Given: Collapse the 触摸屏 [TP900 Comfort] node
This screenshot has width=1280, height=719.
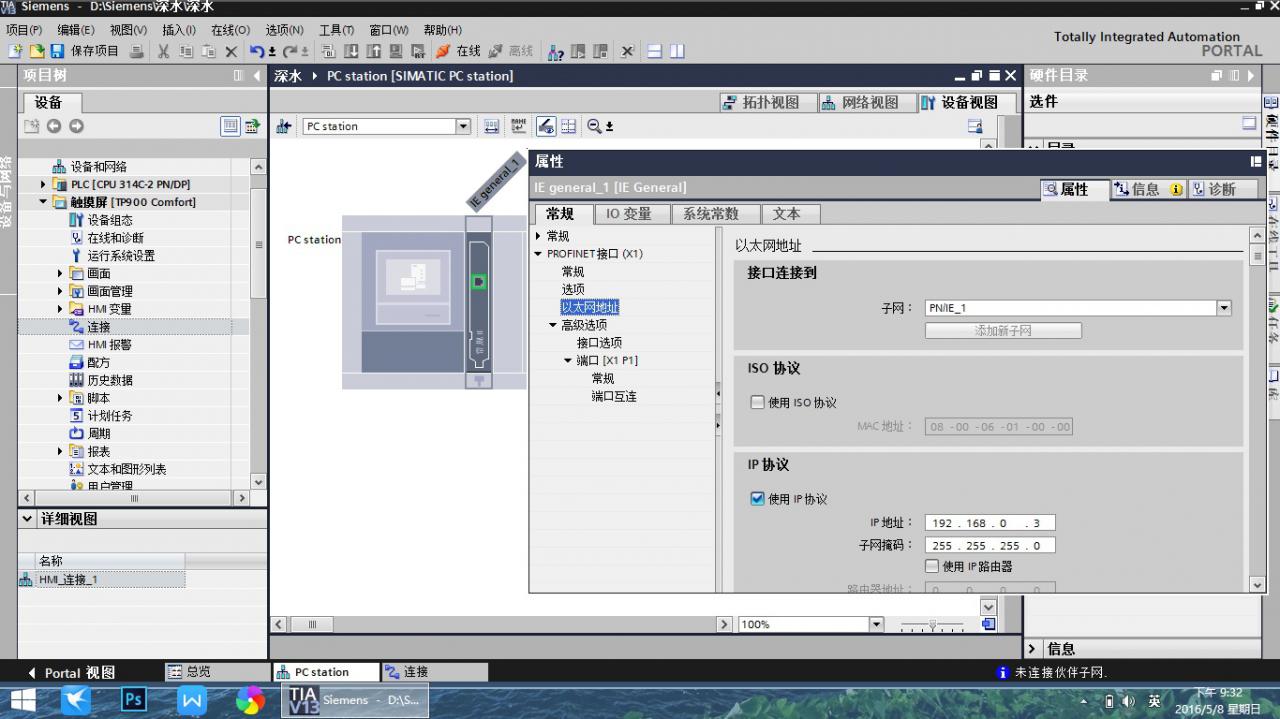Looking at the screenshot, I should [x=43, y=202].
